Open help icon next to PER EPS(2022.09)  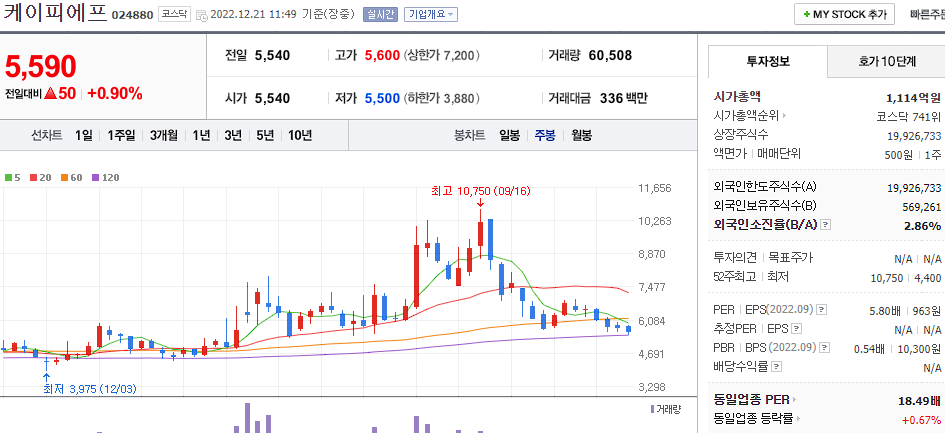(821, 310)
